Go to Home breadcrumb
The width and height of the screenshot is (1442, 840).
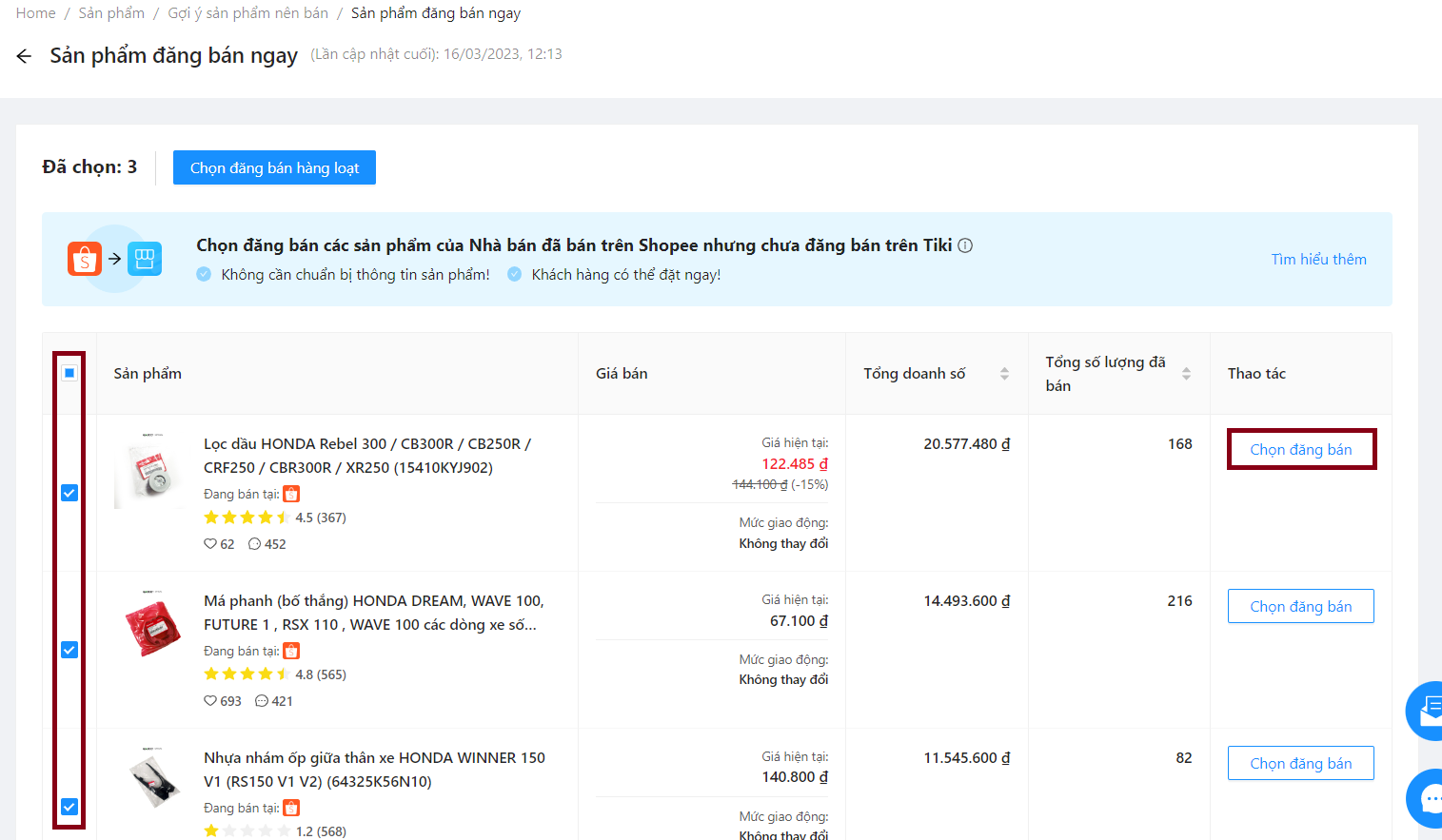[x=35, y=13]
